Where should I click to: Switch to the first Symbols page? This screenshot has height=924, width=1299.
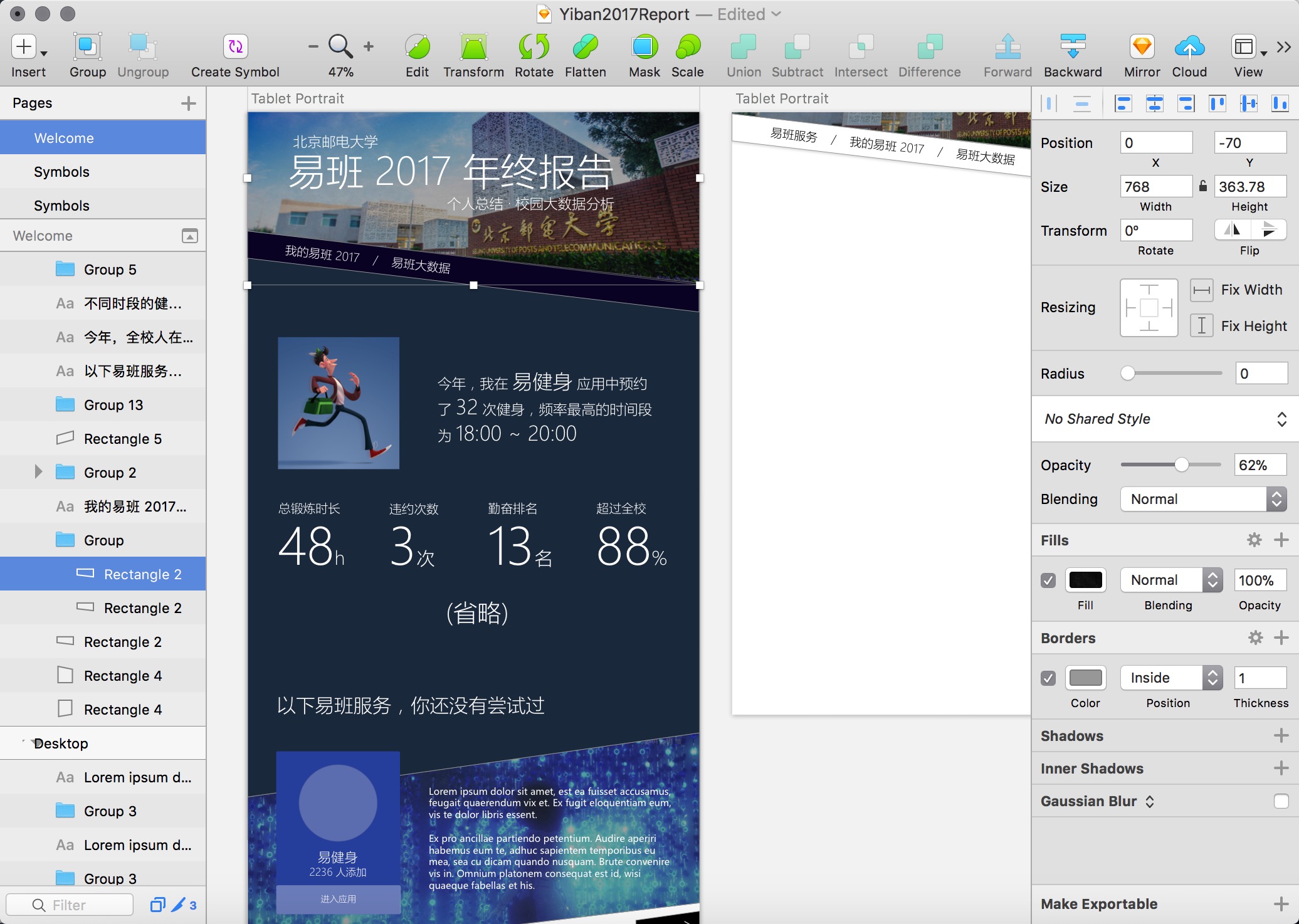[61, 172]
